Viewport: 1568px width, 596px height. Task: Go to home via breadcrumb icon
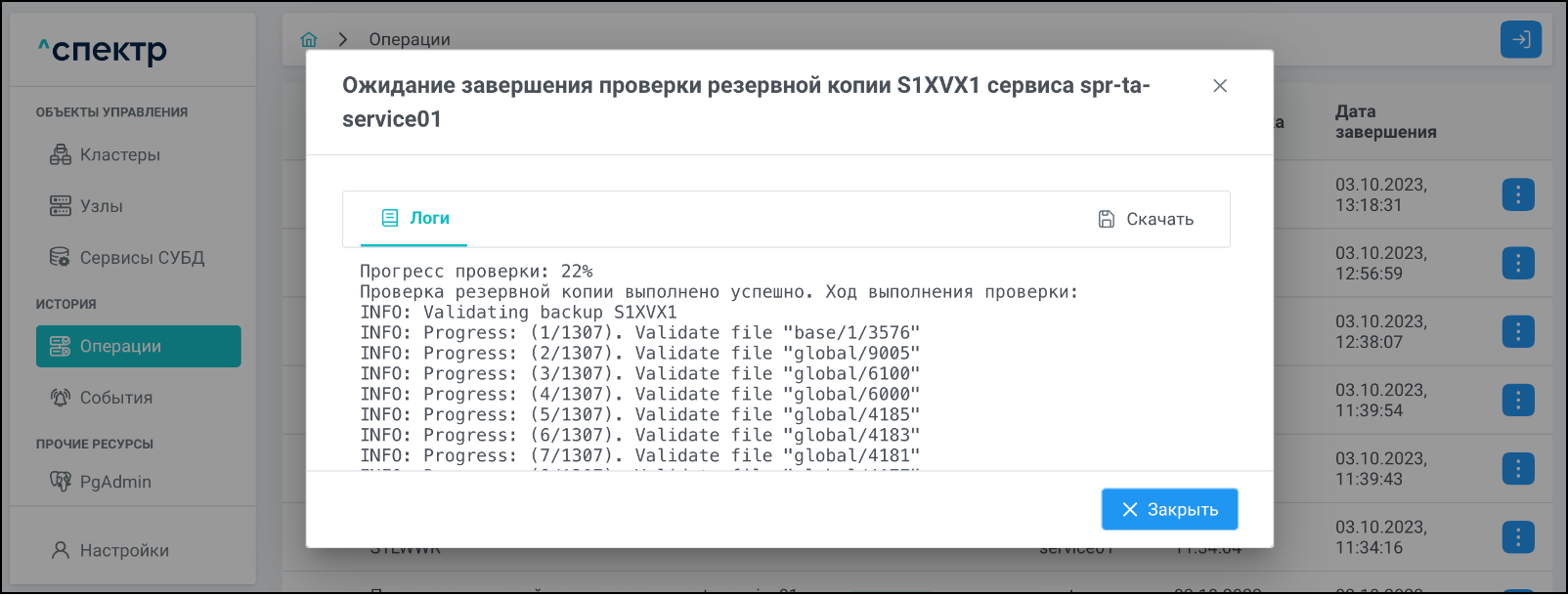[x=309, y=39]
